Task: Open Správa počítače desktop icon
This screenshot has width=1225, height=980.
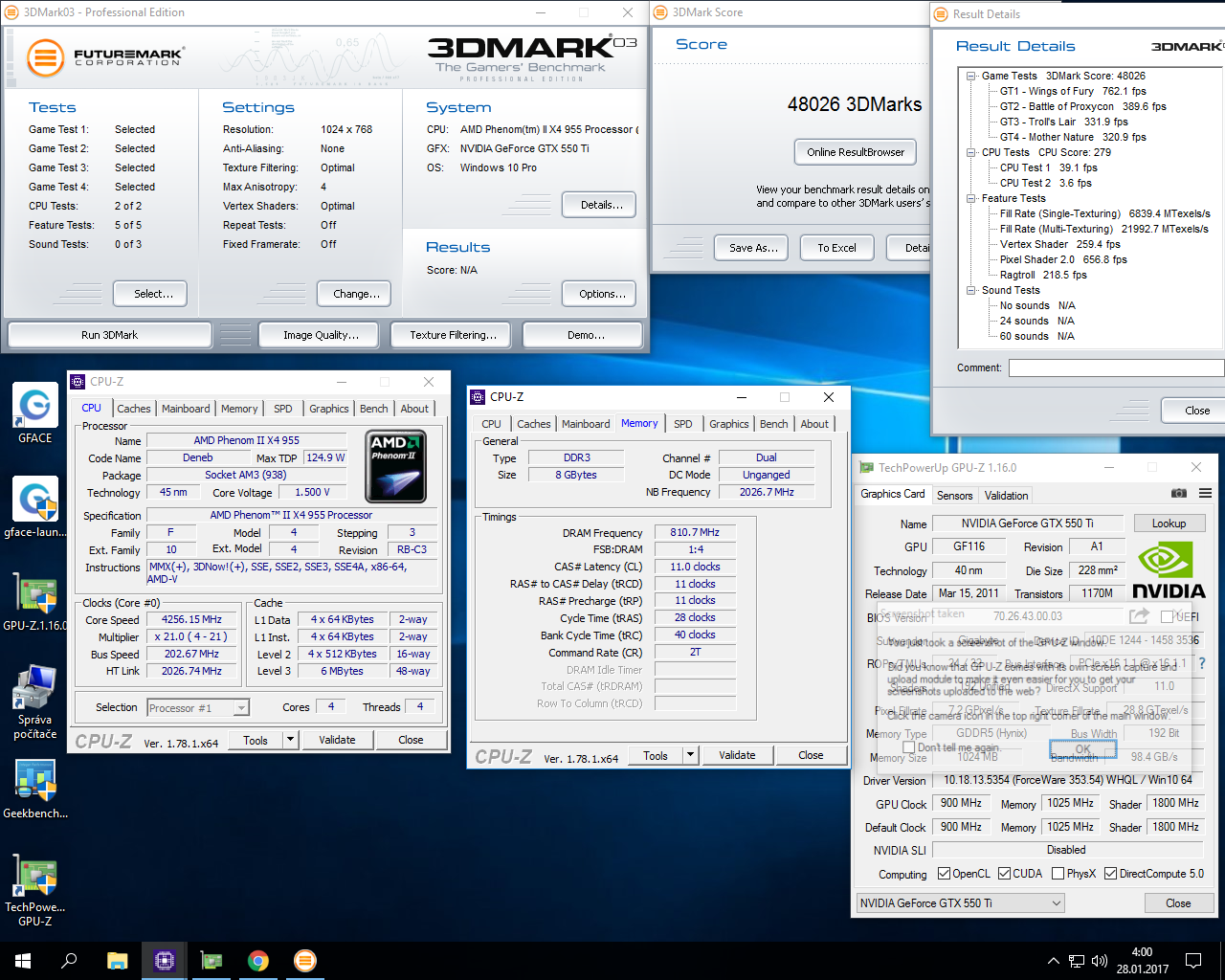Action: click(35, 702)
